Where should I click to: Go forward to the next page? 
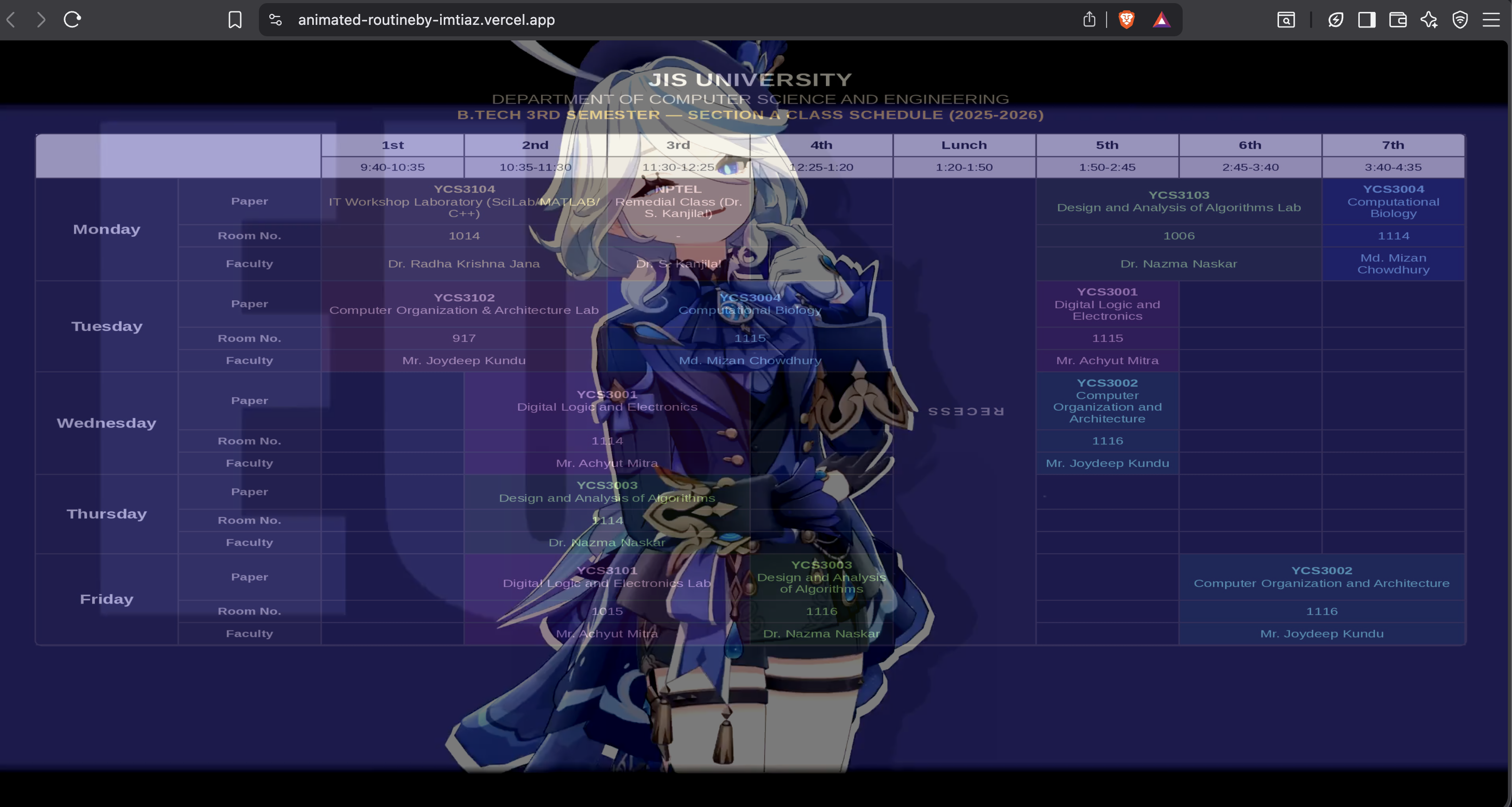point(41,19)
